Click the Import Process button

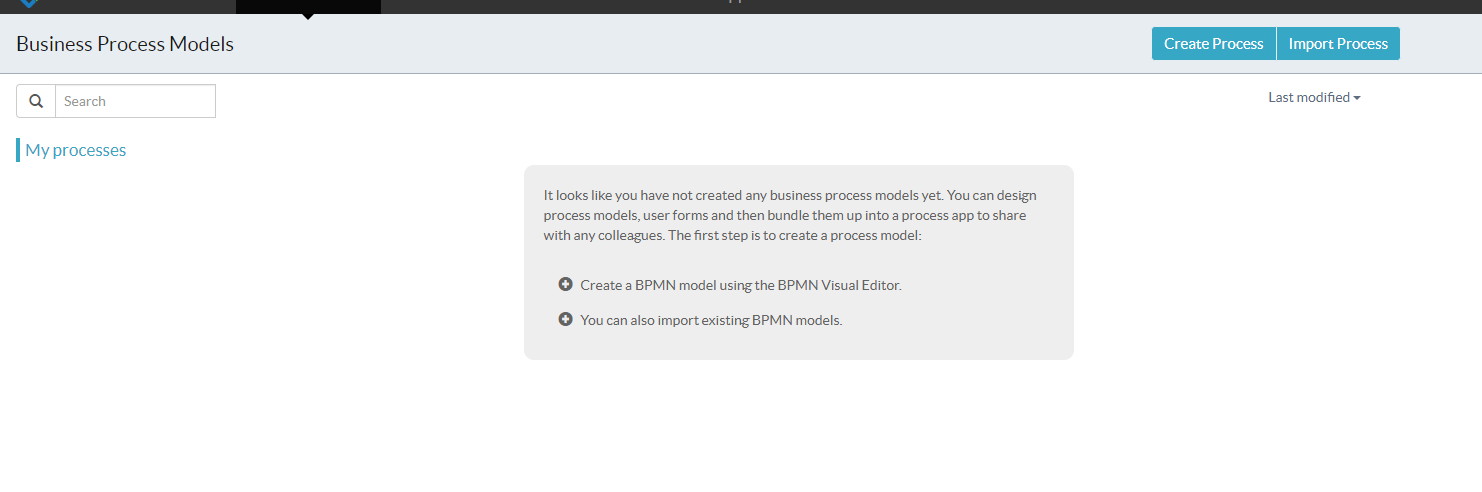(1338, 43)
